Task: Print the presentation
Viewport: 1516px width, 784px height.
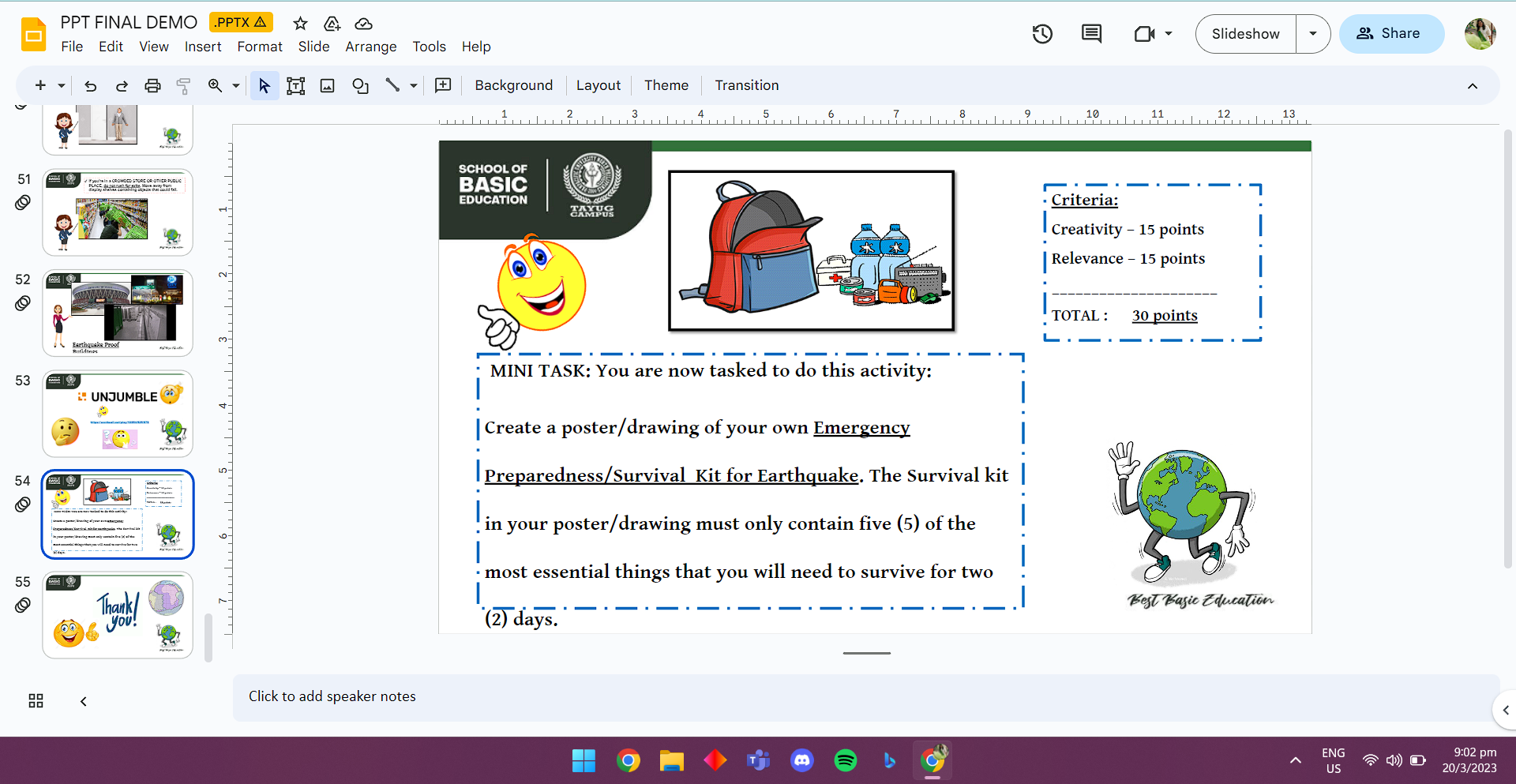Action: (152, 85)
